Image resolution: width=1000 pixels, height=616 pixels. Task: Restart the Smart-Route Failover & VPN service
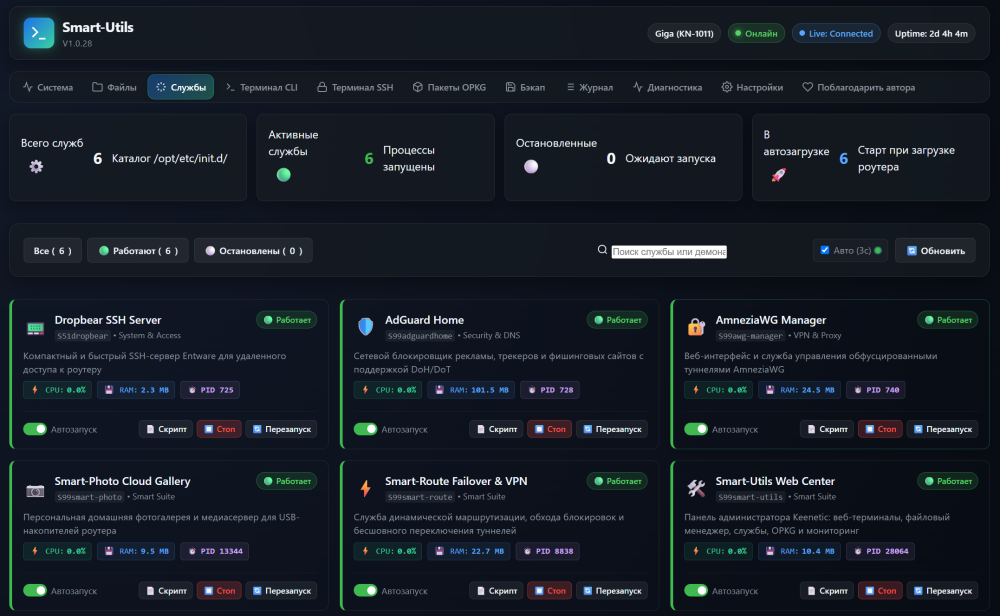tap(612, 590)
